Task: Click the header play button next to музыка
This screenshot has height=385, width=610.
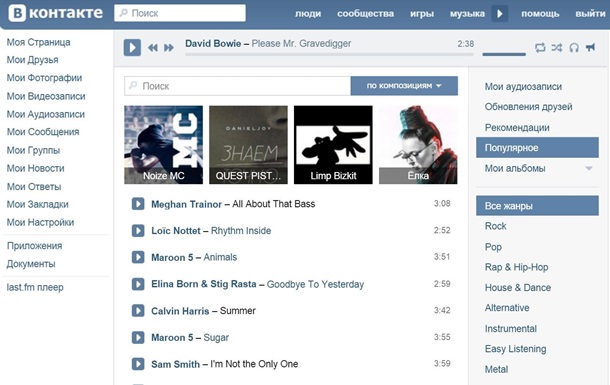Action: (500, 14)
